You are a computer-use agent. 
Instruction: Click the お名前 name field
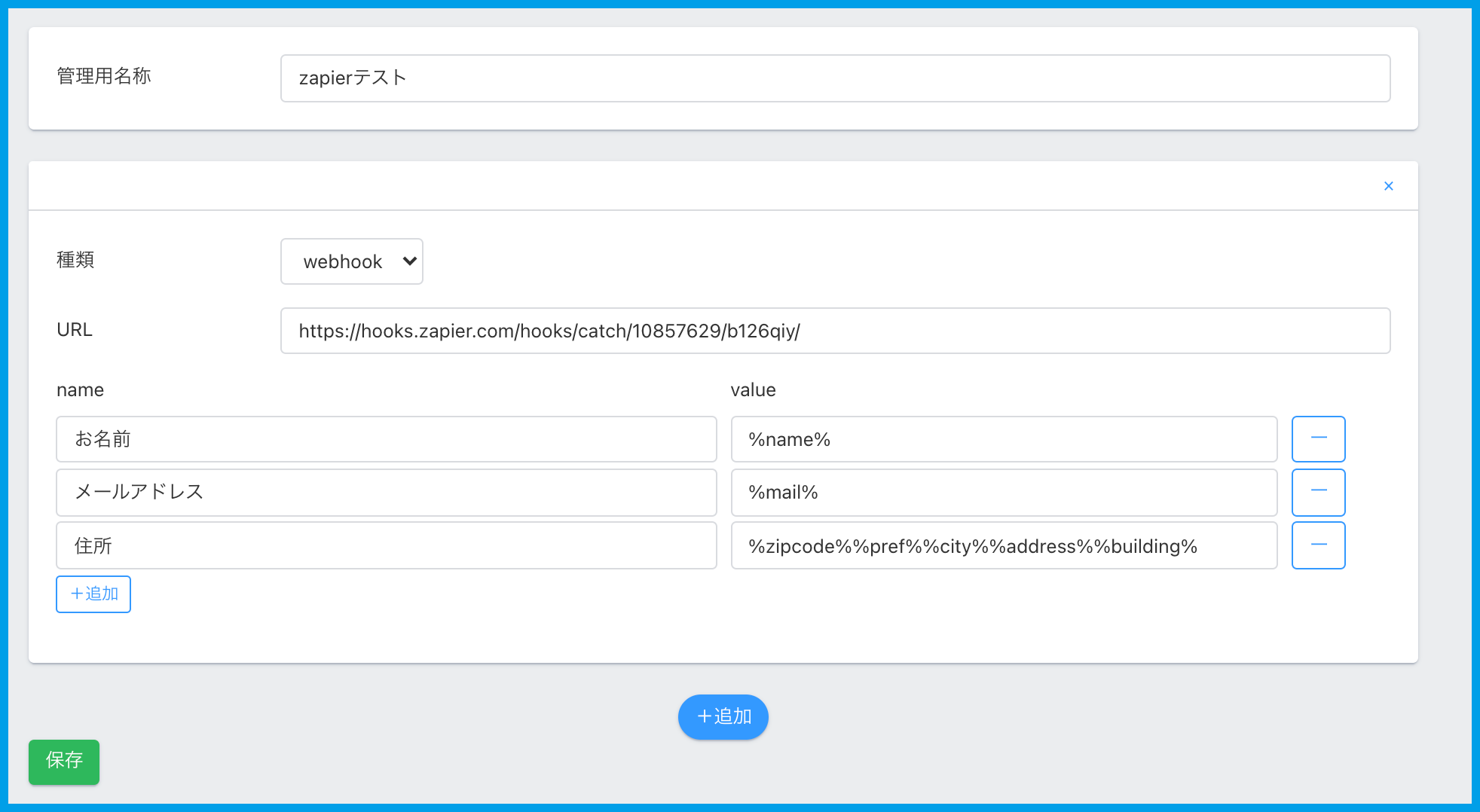(386, 439)
